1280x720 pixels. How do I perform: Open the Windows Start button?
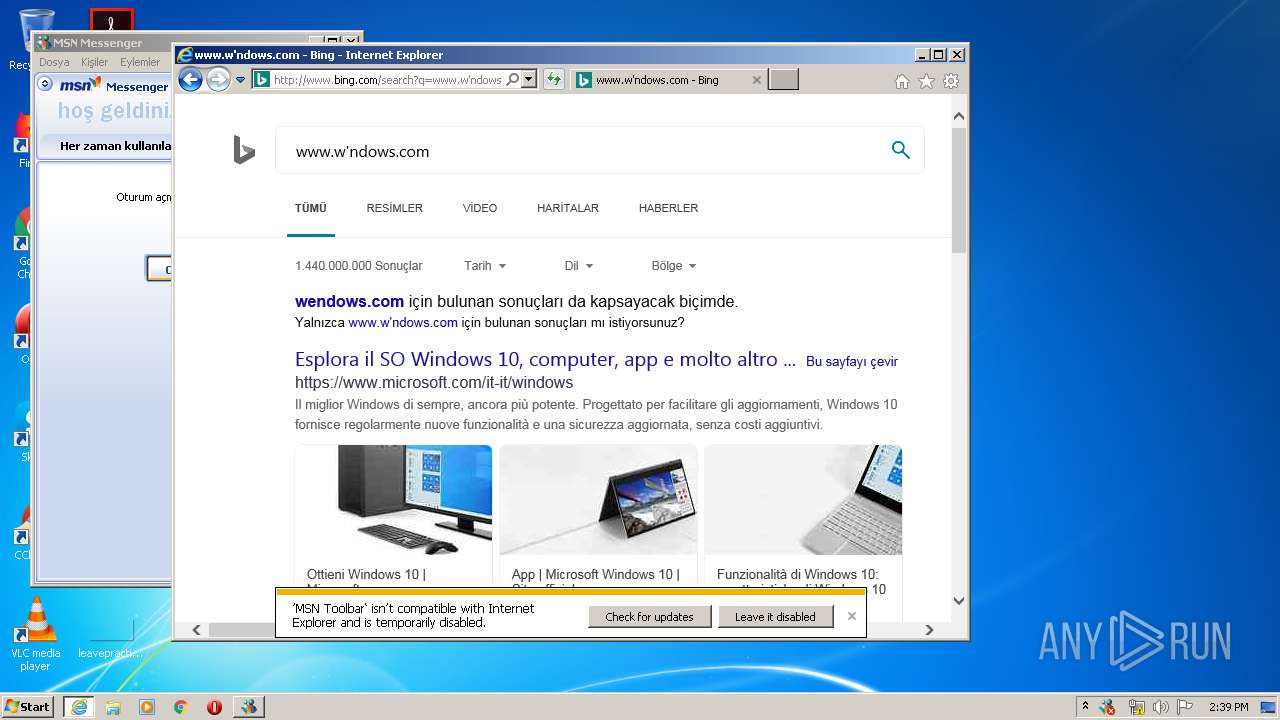tap(27, 707)
